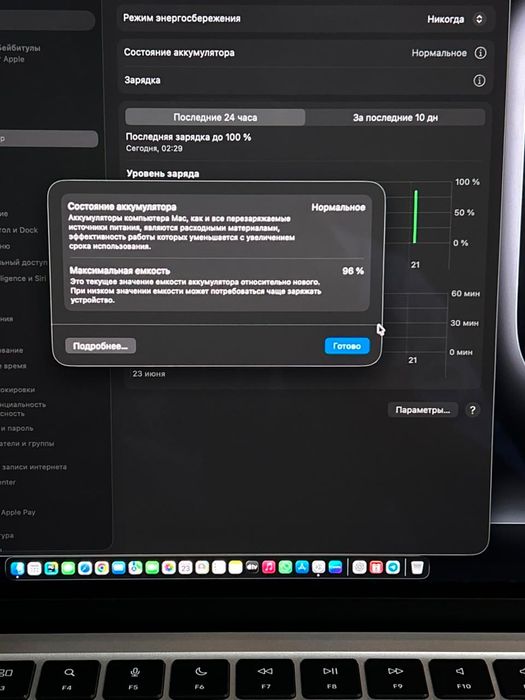Click Уровень заряда heading
This screenshot has width=525, height=700.
pos(162,174)
